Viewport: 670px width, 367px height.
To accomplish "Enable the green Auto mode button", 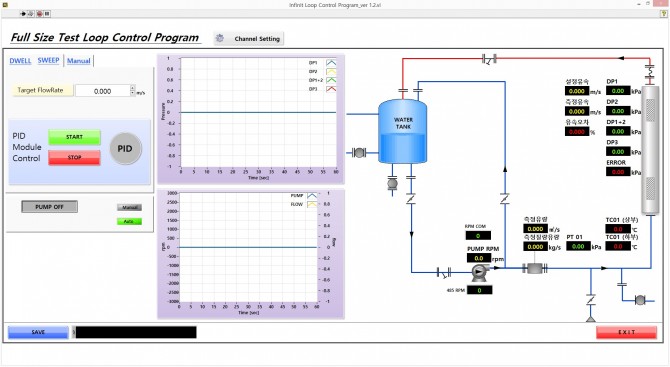I will (x=129, y=221).
